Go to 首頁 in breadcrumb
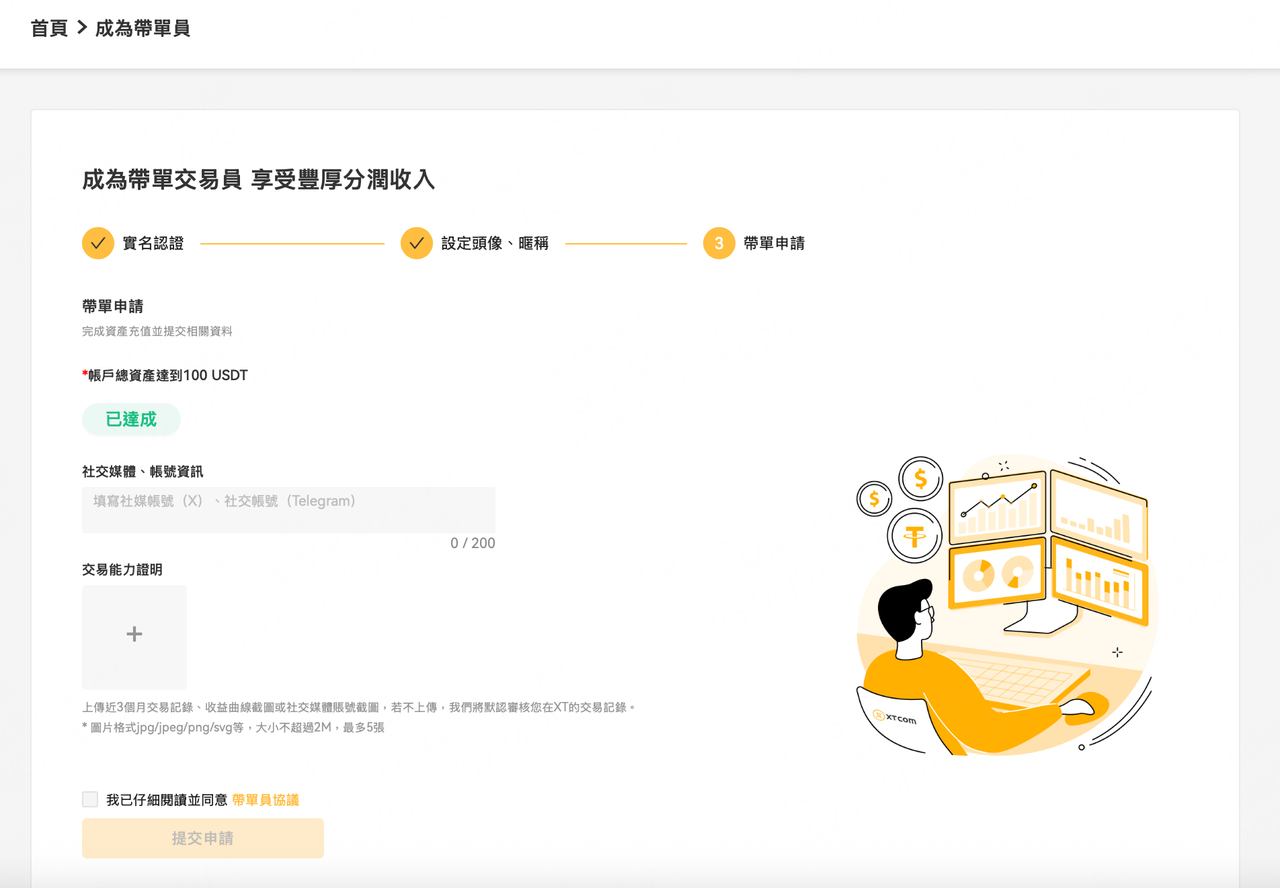The image size is (1280, 888). [x=49, y=28]
